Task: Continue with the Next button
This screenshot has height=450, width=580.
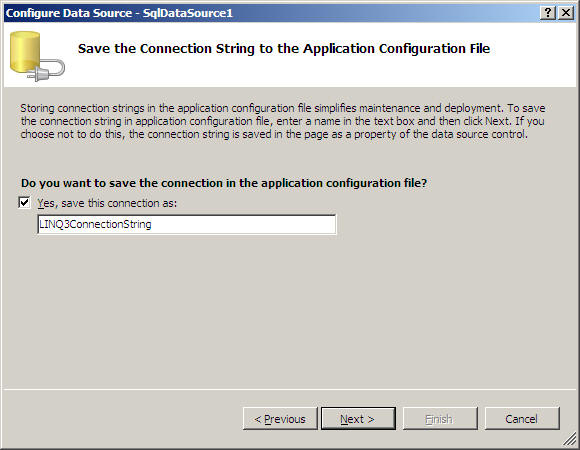Action: coord(358,419)
